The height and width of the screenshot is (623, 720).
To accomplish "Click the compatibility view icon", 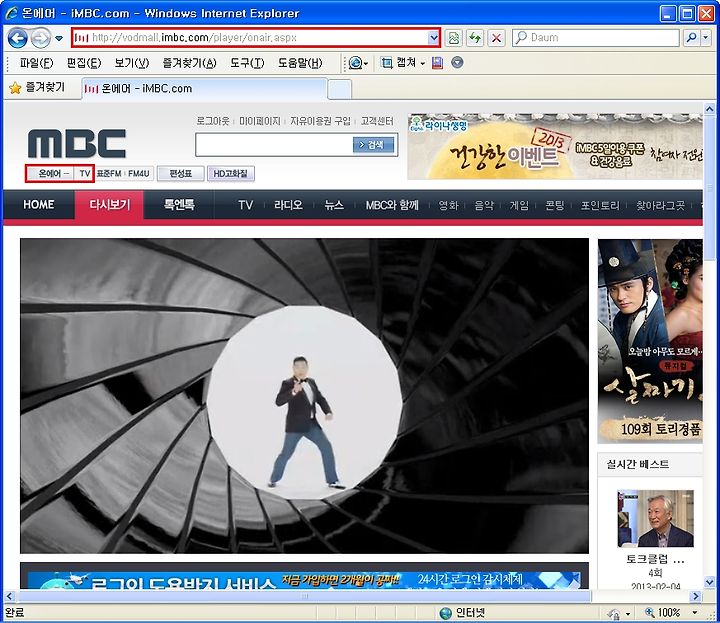I will (454, 38).
